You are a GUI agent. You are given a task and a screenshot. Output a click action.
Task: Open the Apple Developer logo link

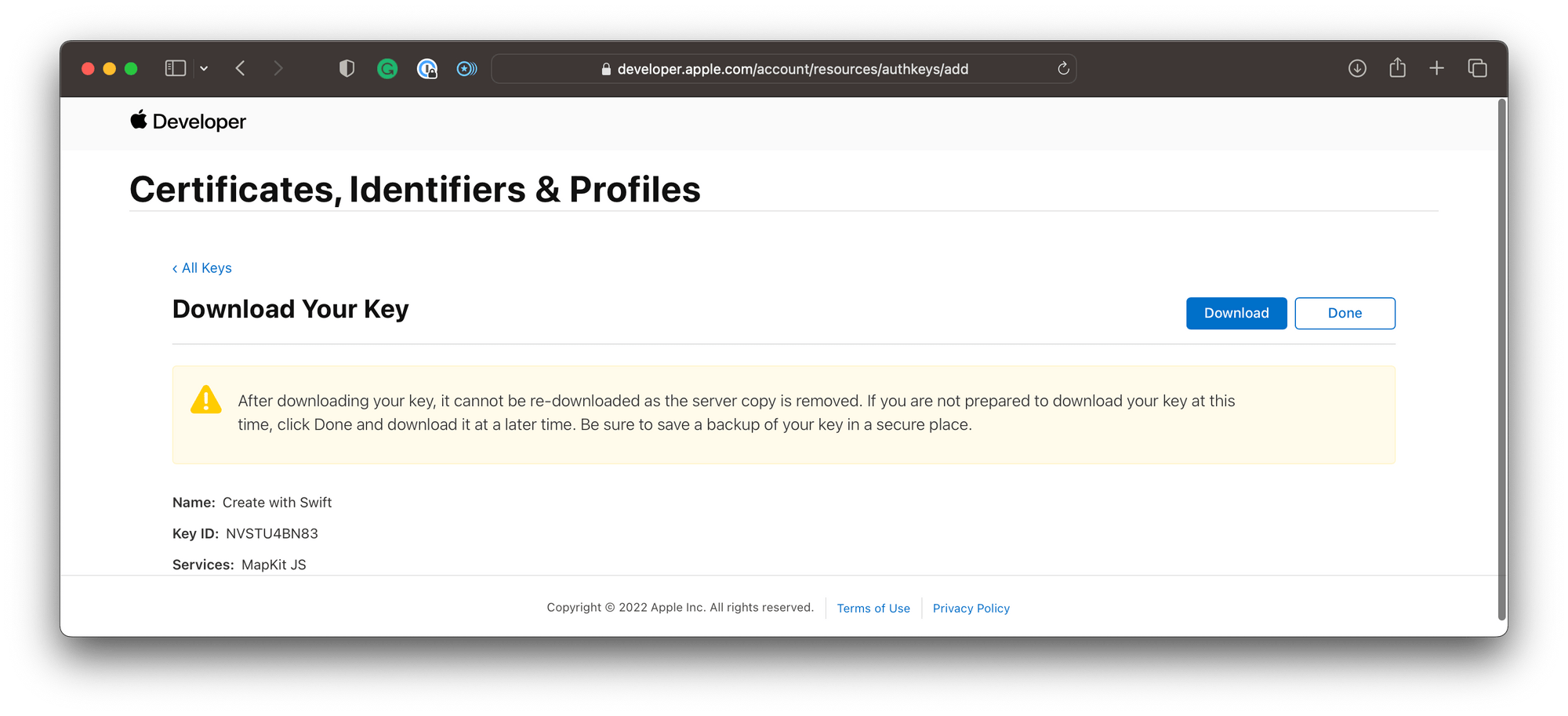188,121
